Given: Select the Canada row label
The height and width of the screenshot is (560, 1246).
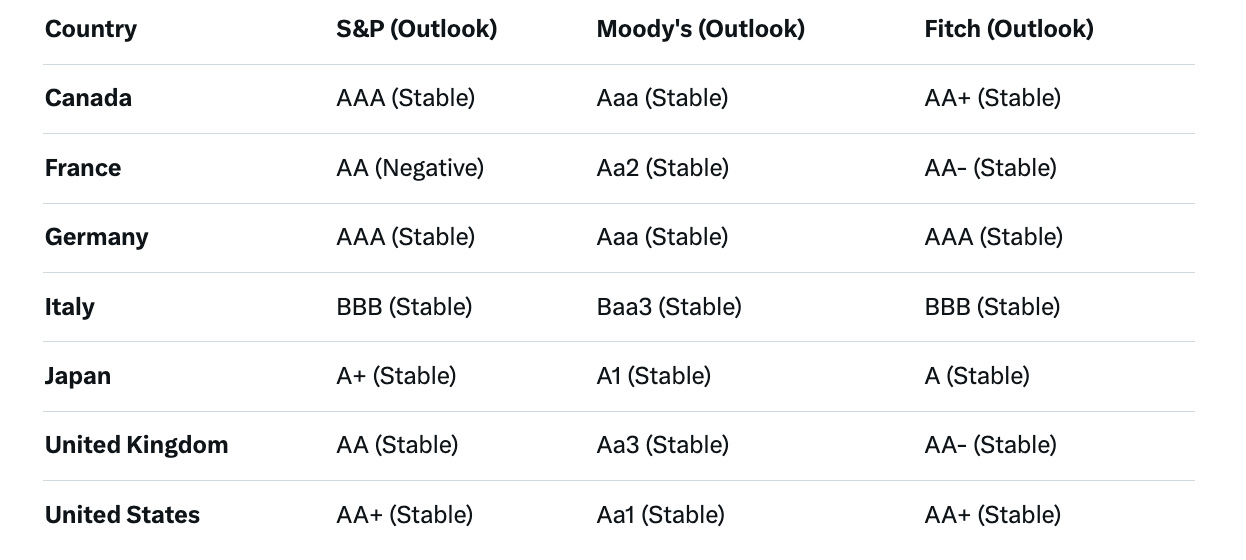Looking at the screenshot, I should click(88, 98).
